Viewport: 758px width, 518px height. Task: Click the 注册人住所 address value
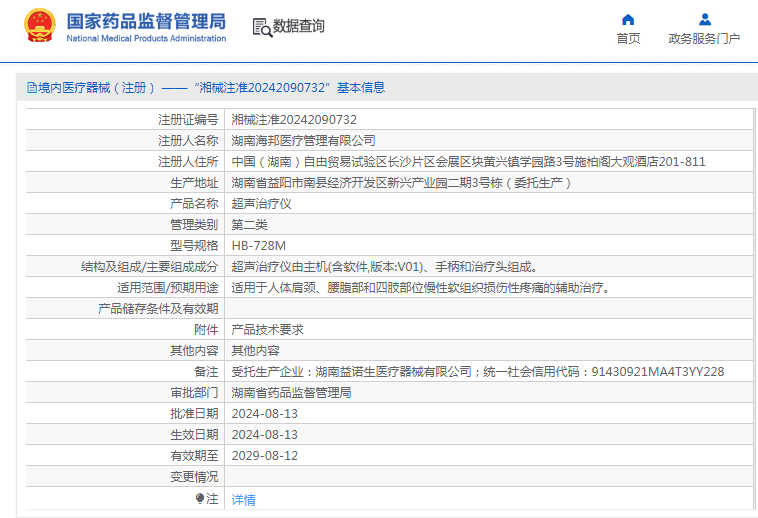[x=468, y=161]
